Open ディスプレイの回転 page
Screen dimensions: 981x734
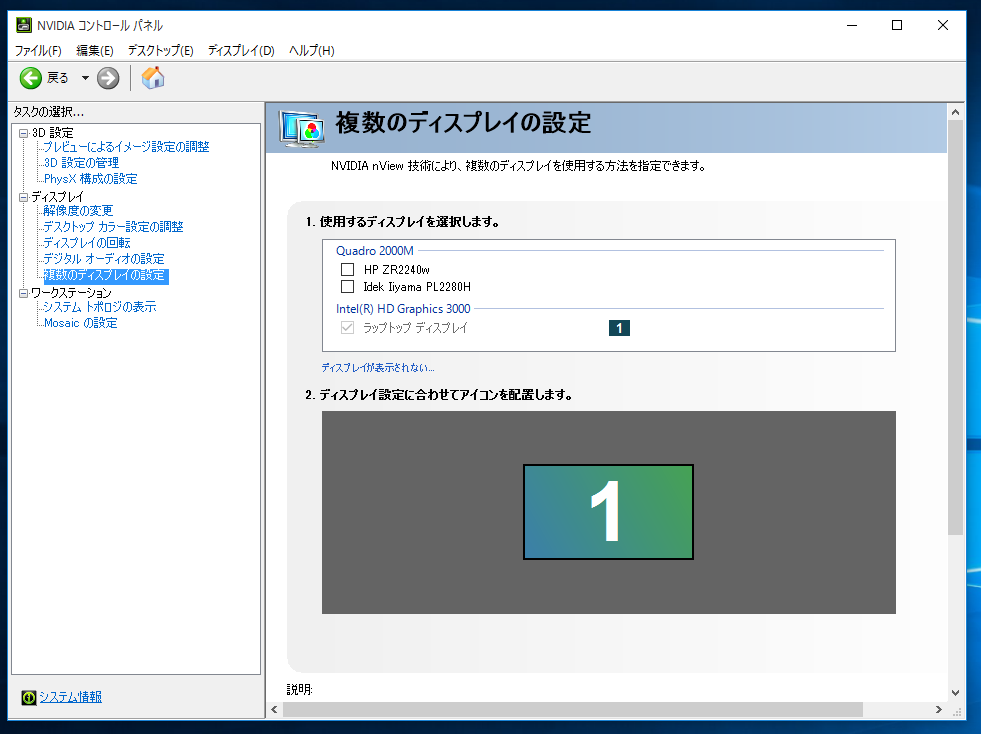87,243
